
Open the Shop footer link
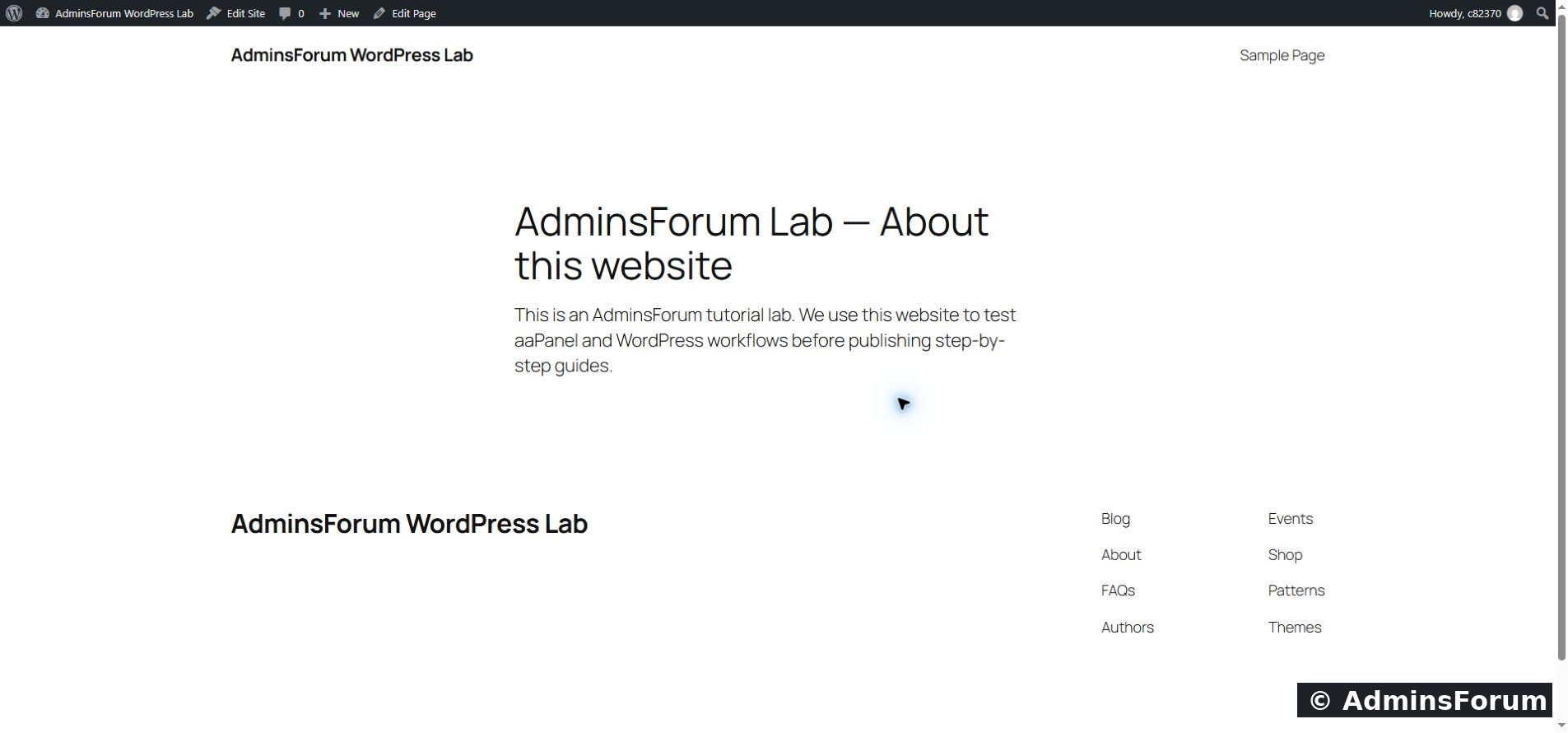click(1285, 555)
